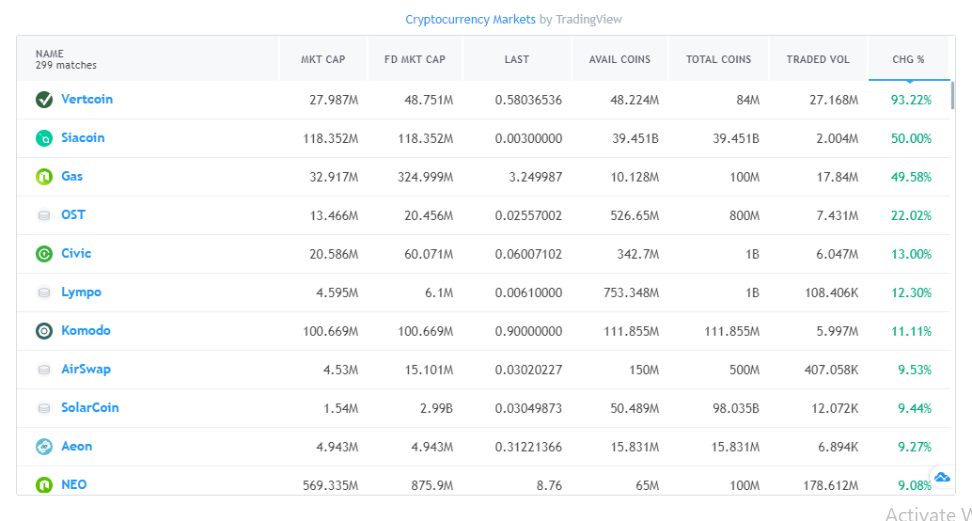Select OST's 22.02% change value
Image resolution: width=972 pixels, height=521 pixels.
coord(911,215)
